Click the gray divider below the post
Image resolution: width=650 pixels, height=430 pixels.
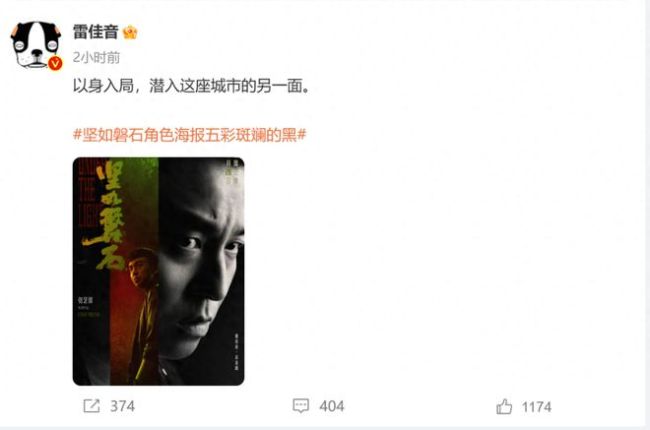[x=325, y=428]
